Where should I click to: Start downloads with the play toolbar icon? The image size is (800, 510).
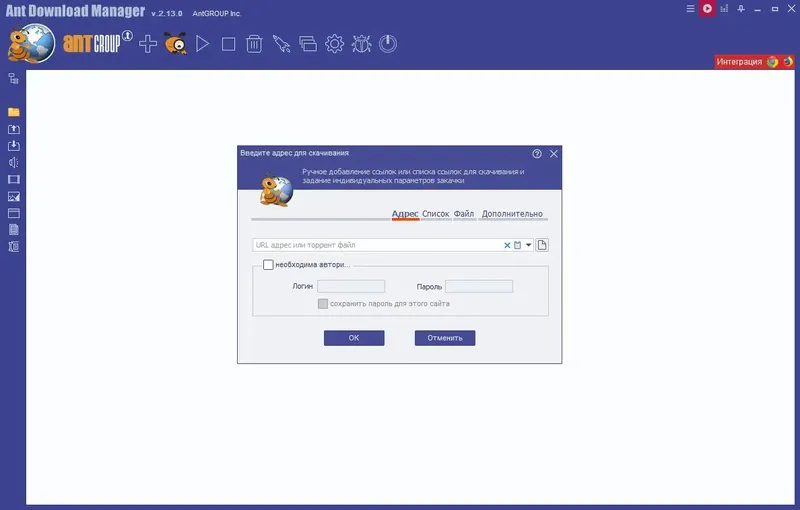pyautogui.click(x=202, y=44)
